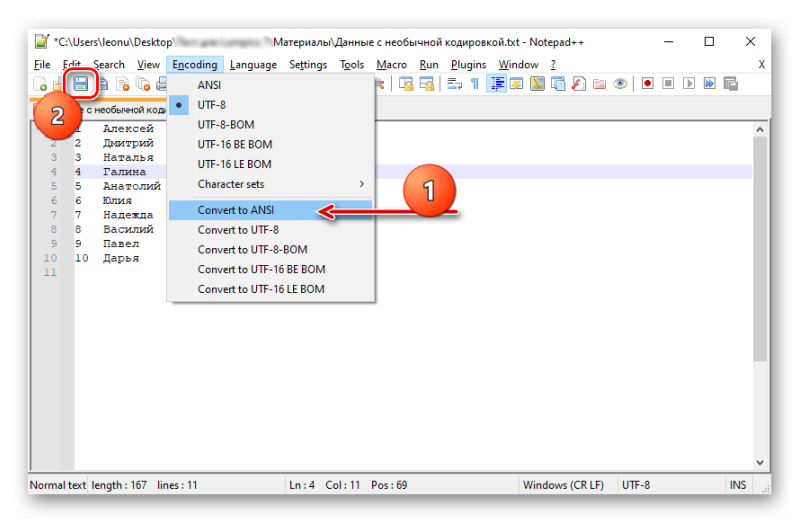Open the Settings menu
The height and width of the screenshot is (523, 800).
coord(308,65)
